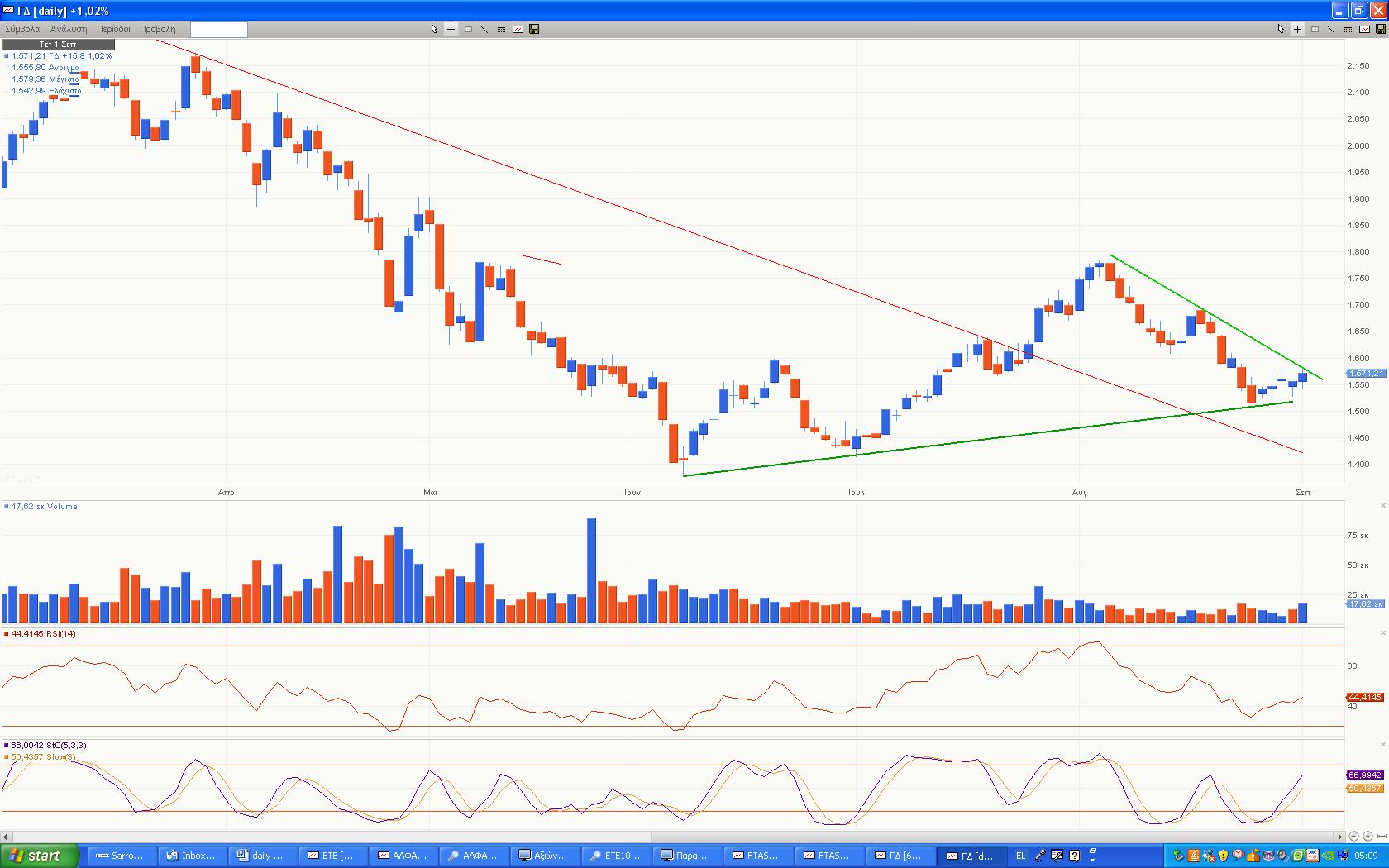1389x868 pixels.
Task: Open the Ανάλυση menu
Action: pos(69,29)
